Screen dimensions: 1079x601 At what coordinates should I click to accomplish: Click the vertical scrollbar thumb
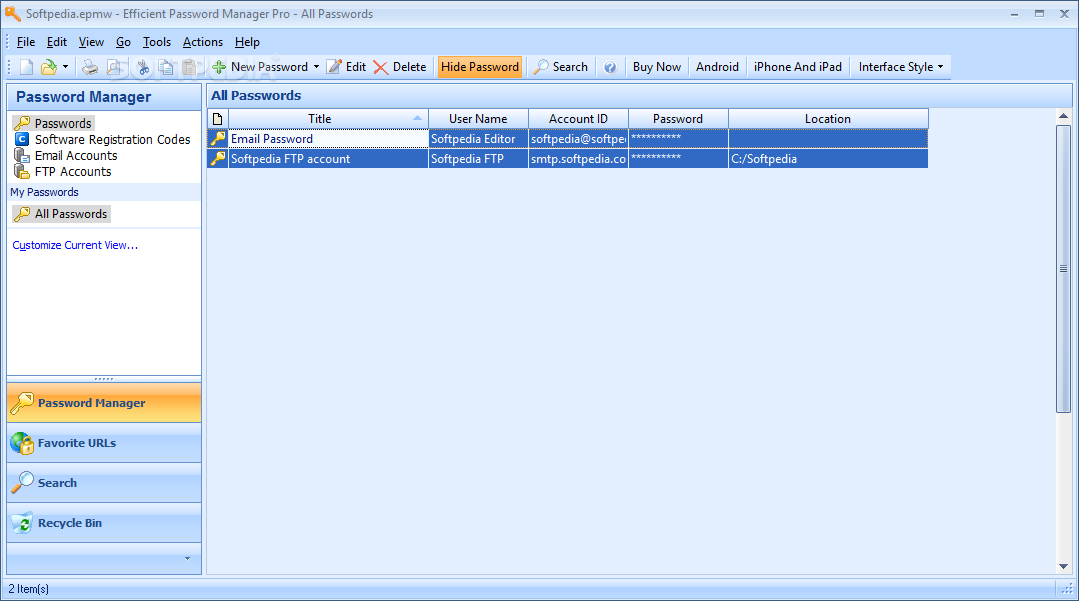click(x=1063, y=268)
